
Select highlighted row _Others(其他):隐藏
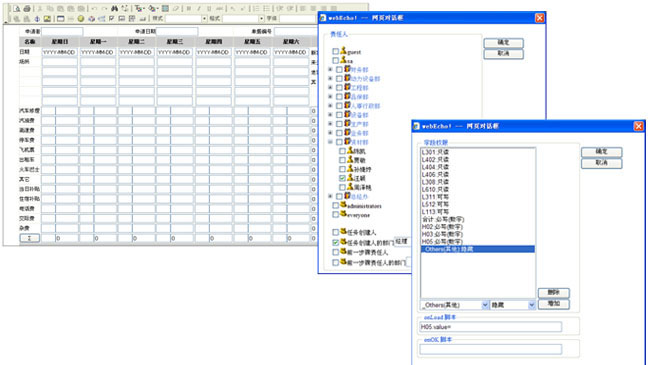pos(478,249)
